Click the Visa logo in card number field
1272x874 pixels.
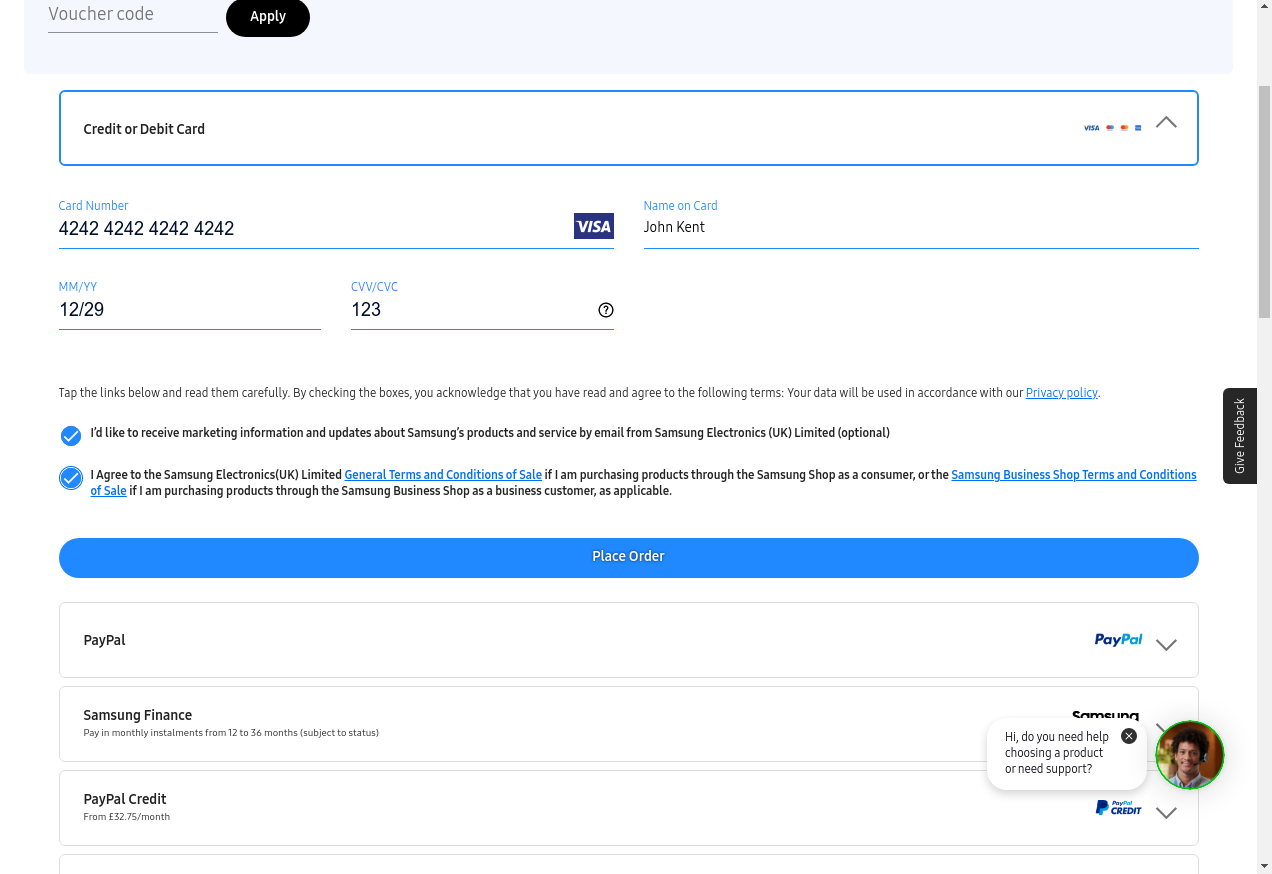pyautogui.click(x=593, y=227)
